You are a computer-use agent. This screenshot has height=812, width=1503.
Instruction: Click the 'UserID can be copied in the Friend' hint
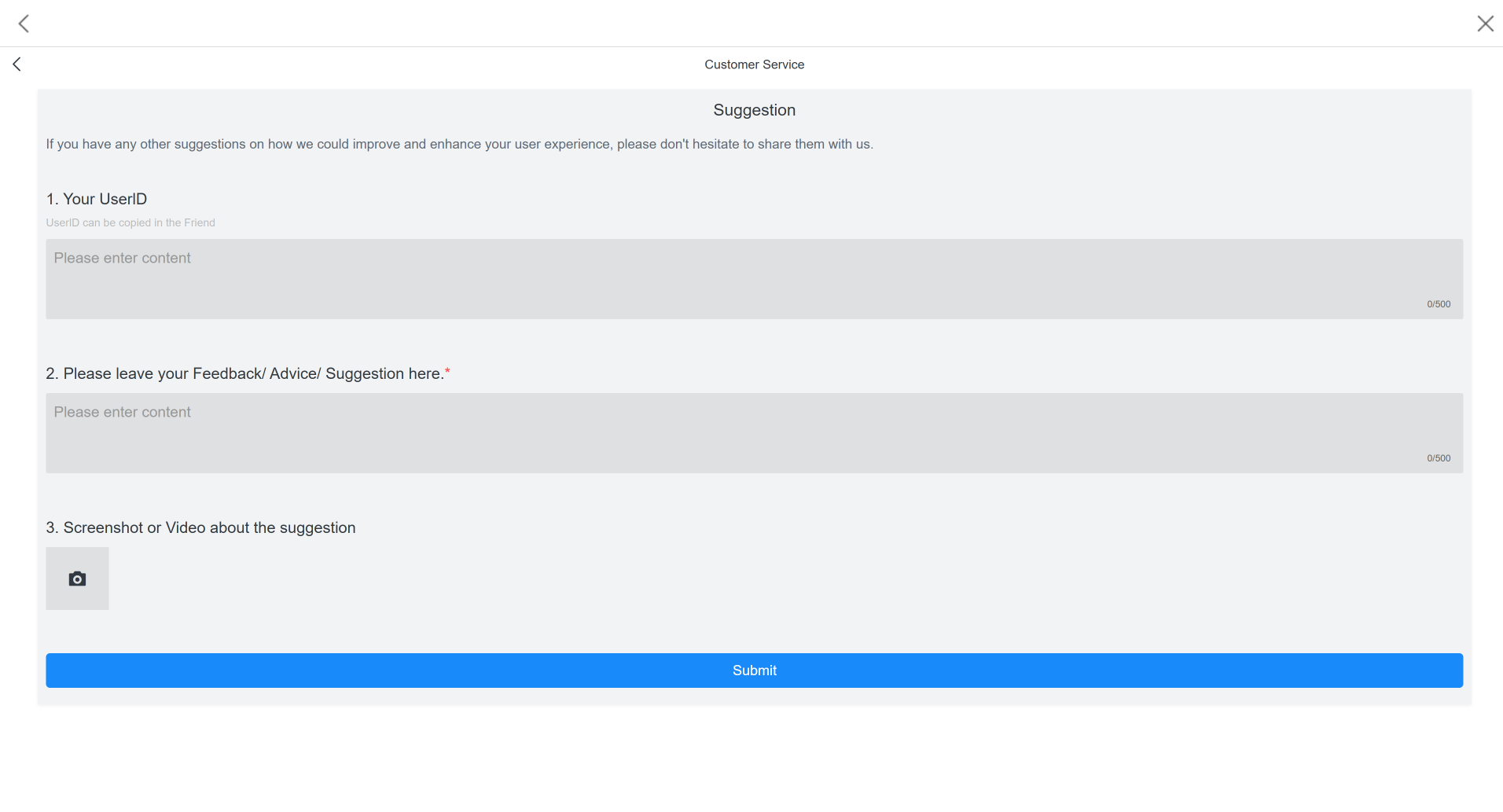pyautogui.click(x=130, y=222)
